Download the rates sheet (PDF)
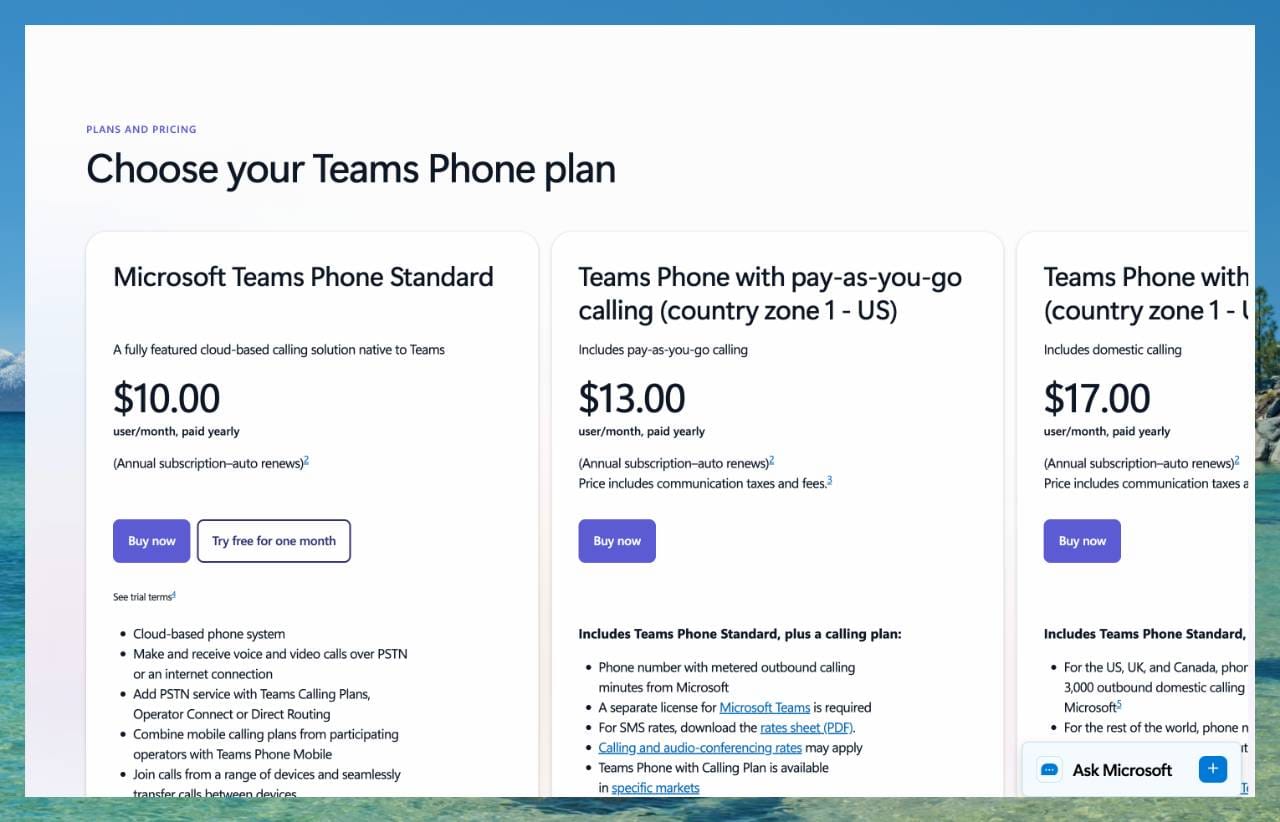The width and height of the screenshot is (1280, 822). coord(806,727)
